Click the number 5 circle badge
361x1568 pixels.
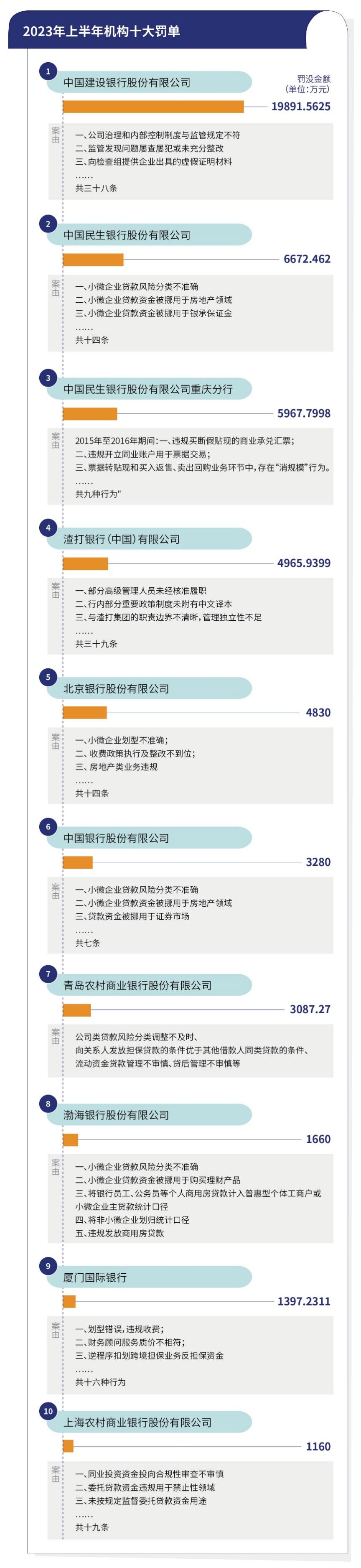48,677
